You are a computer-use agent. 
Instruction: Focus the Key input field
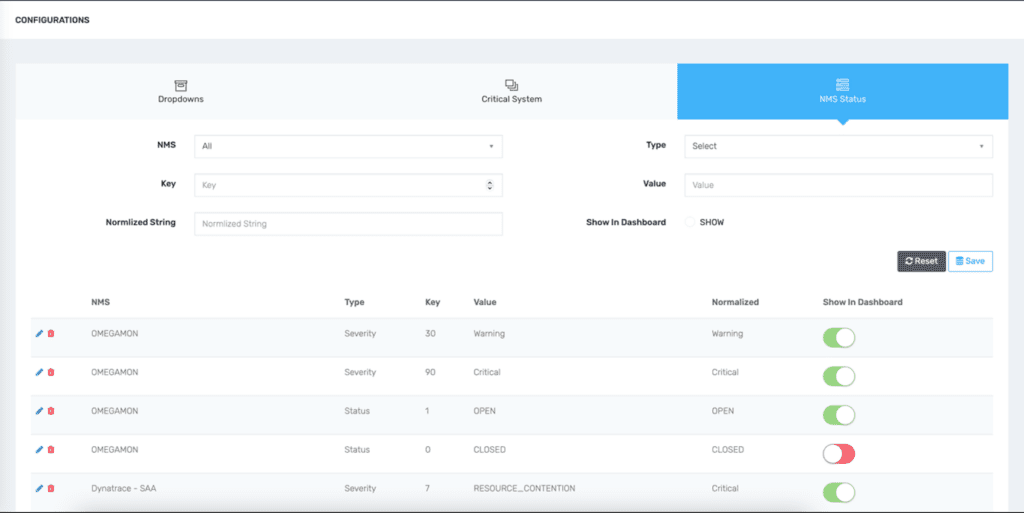click(x=348, y=185)
